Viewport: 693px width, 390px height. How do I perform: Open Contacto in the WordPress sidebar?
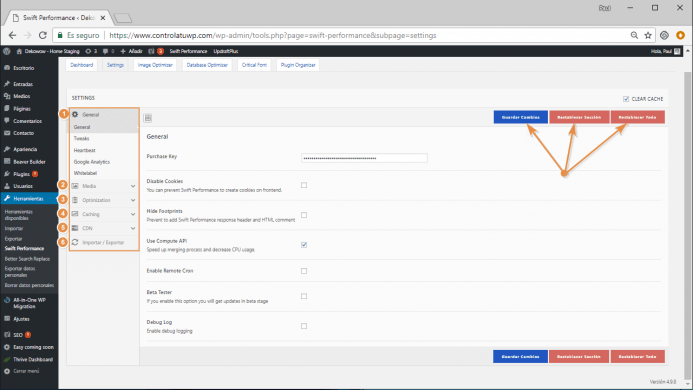pyautogui.click(x=23, y=133)
